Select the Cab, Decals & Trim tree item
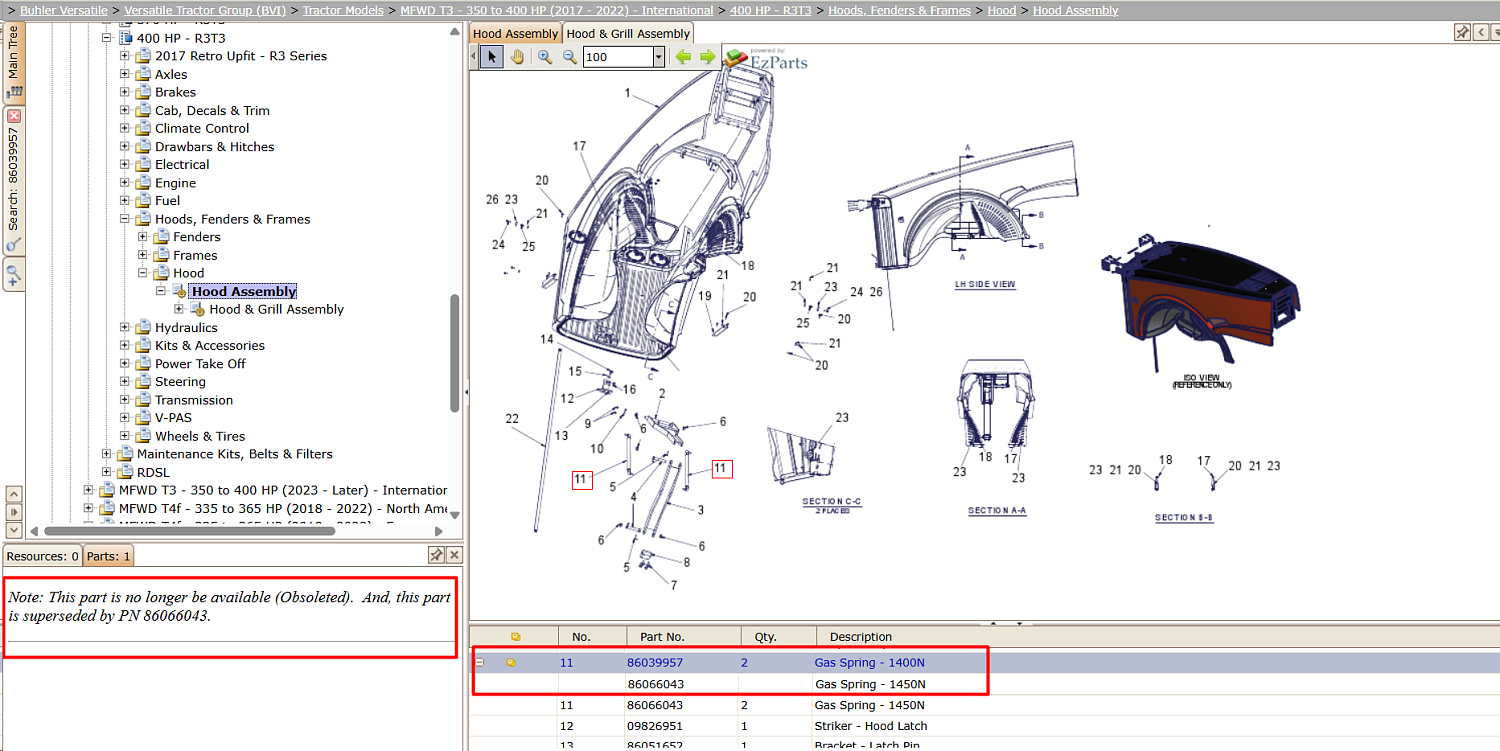 pos(212,110)
